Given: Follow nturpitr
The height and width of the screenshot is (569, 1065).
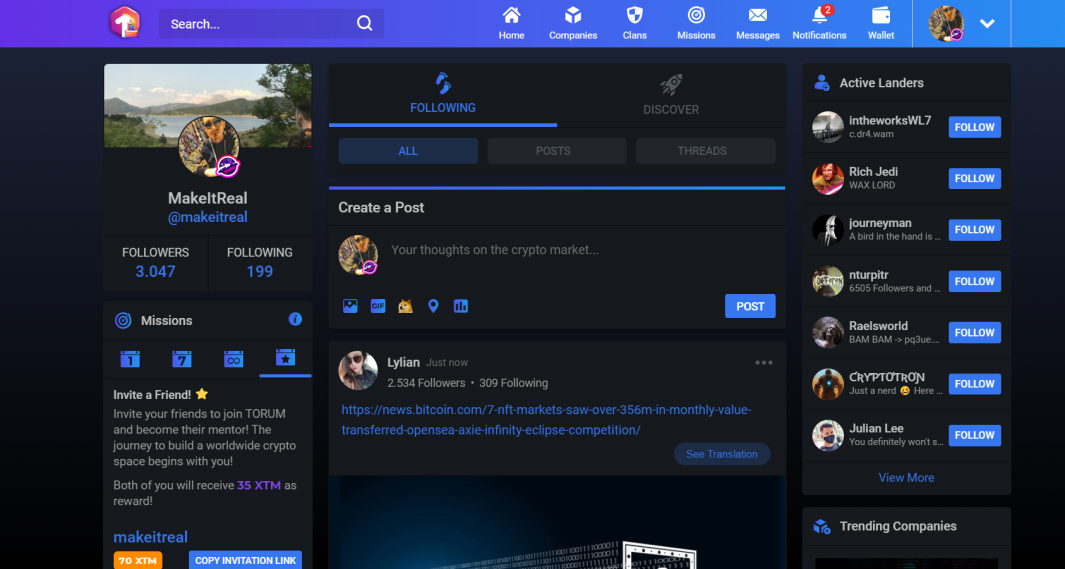Looking at the screenshot, I should 974,281.
